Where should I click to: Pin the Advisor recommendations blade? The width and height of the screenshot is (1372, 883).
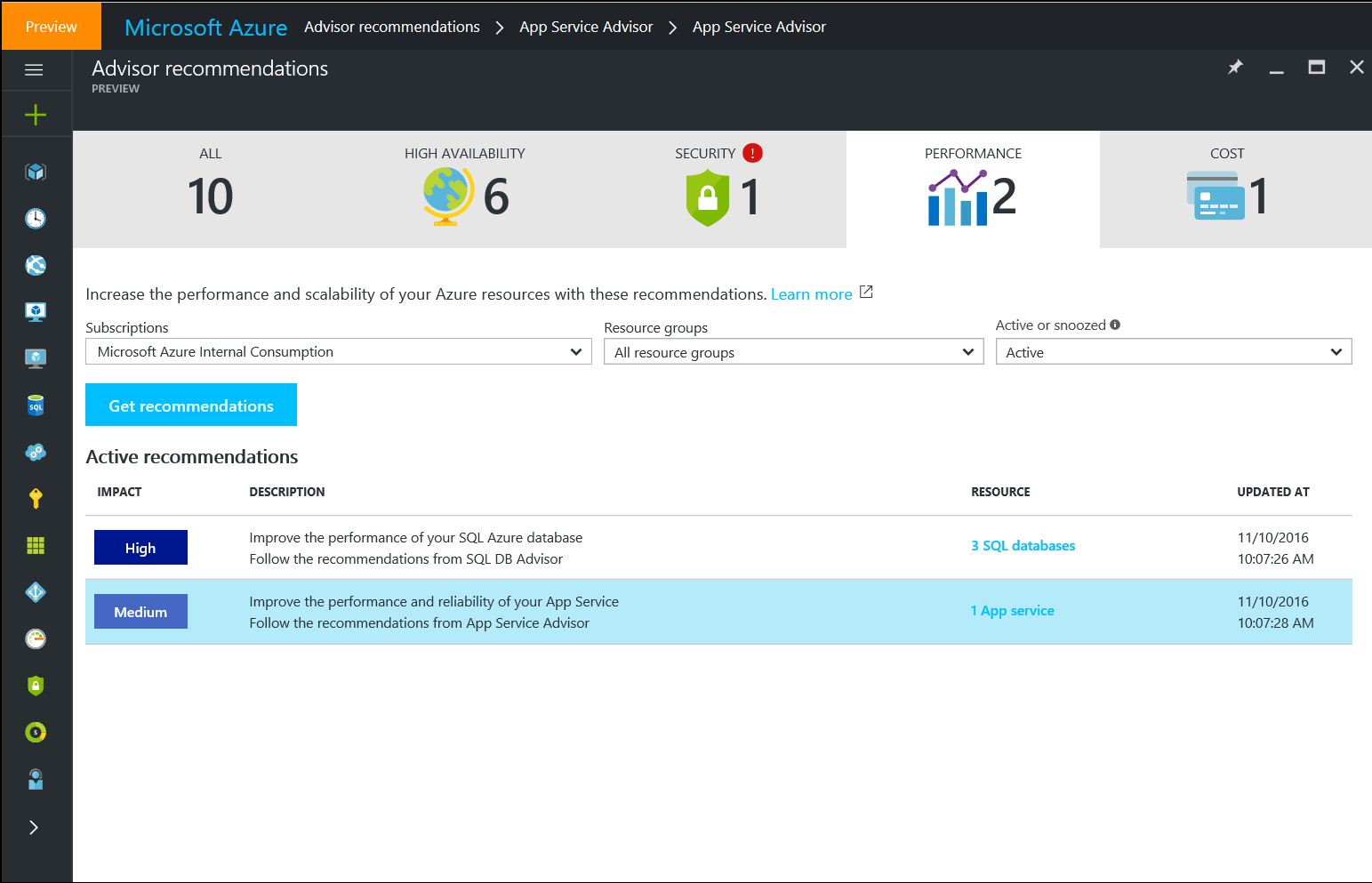(x=1235, y=67)
